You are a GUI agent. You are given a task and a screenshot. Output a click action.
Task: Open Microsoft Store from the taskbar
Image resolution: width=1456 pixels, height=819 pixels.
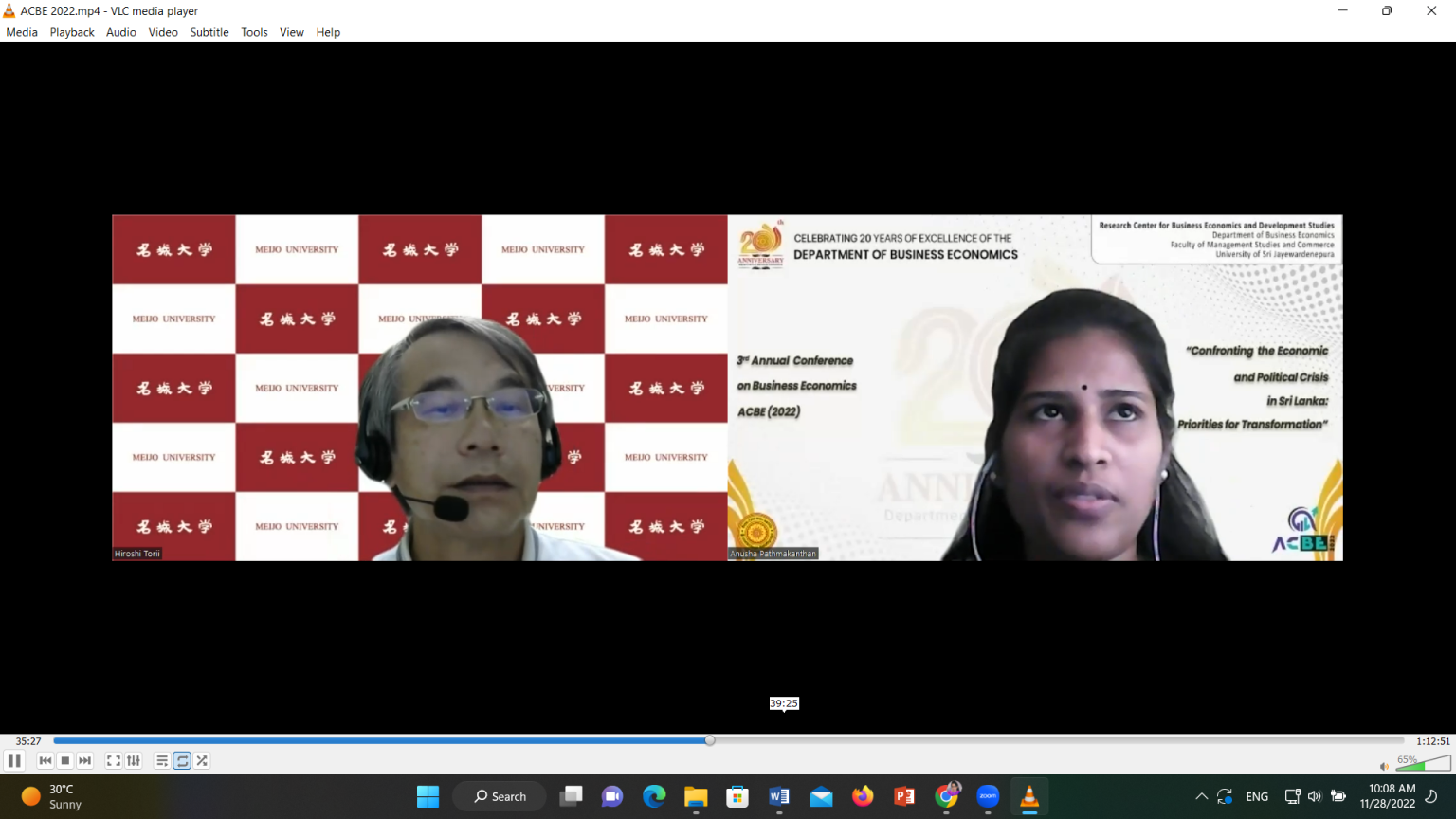click(737, 796)
